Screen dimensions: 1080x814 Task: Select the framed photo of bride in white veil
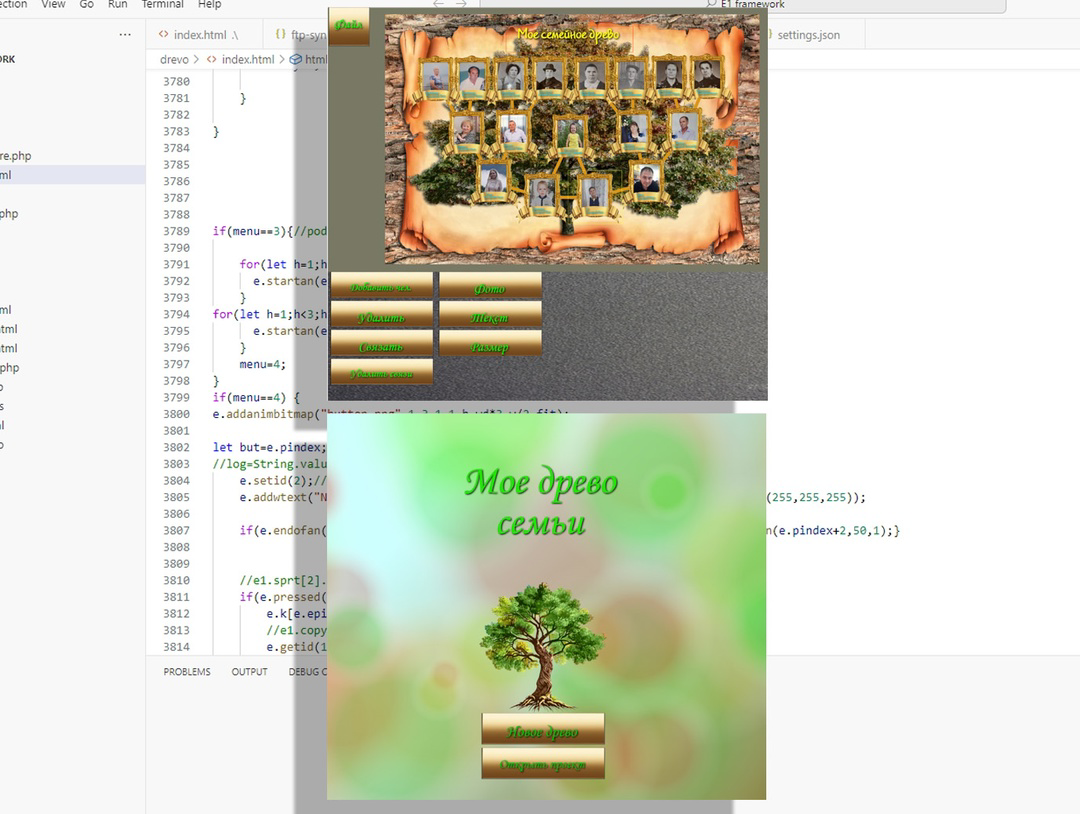494,180
